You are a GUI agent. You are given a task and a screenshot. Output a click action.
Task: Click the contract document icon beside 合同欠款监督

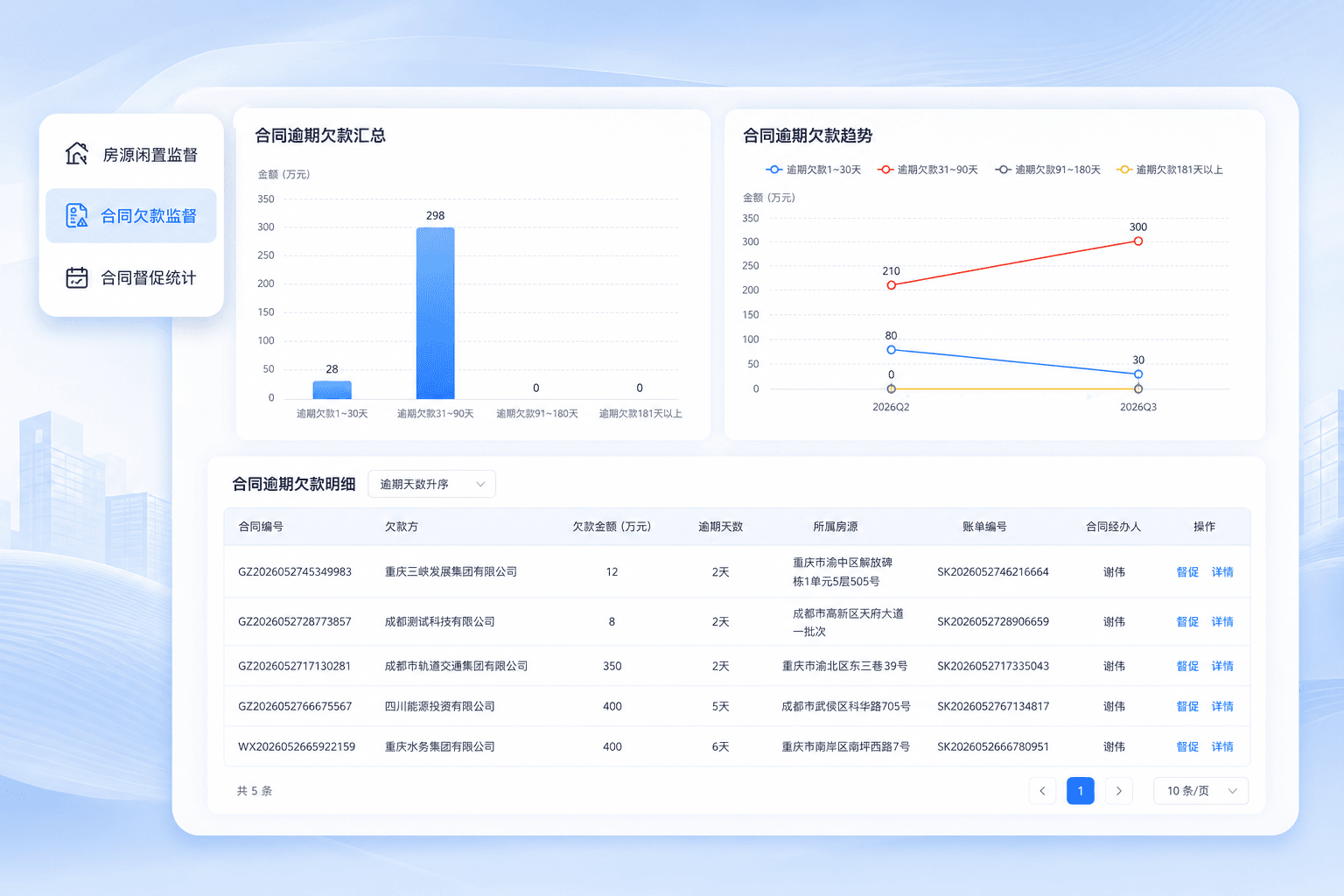click(x=77, y=215)
